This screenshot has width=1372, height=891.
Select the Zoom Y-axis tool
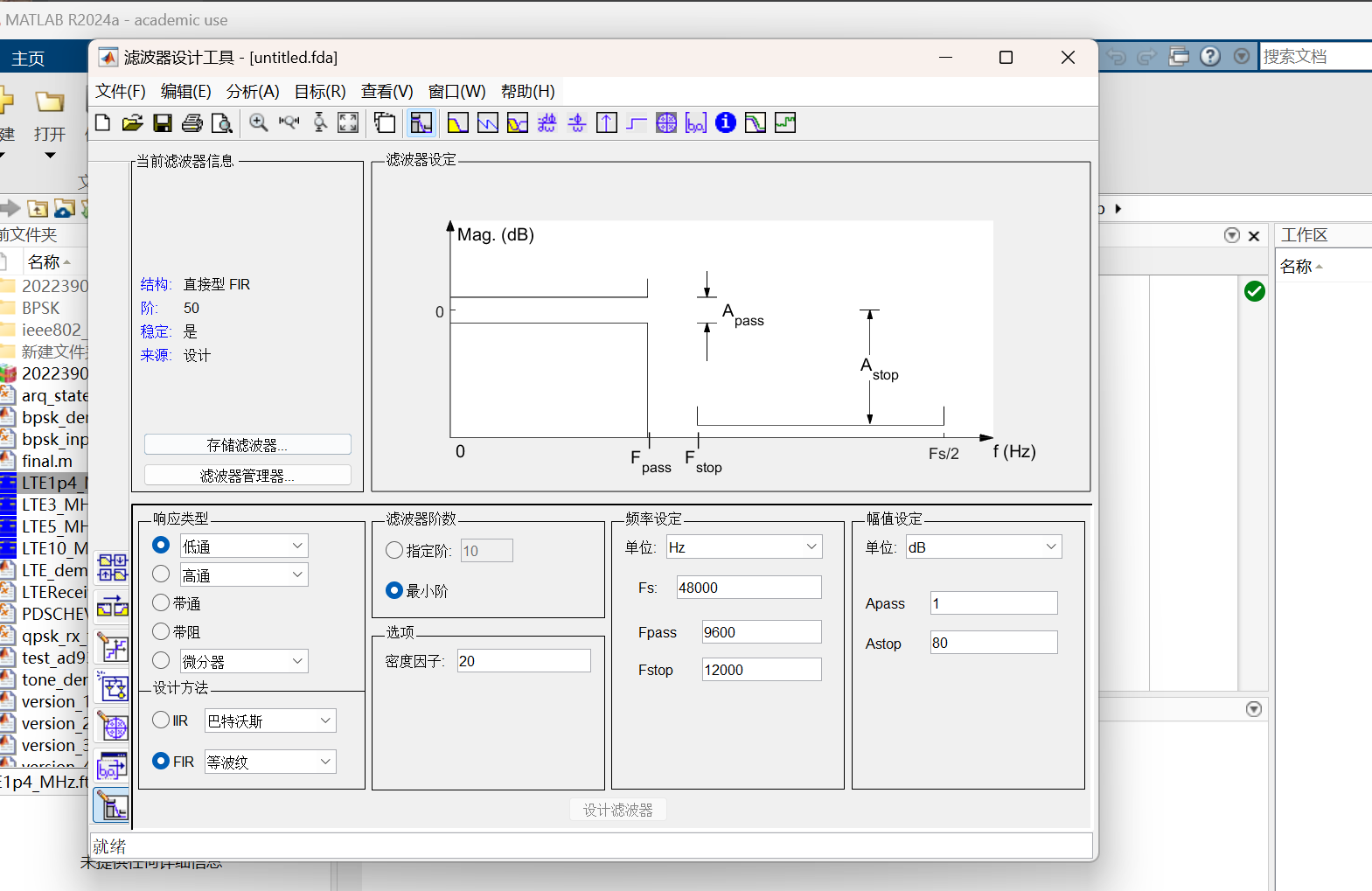320,123
